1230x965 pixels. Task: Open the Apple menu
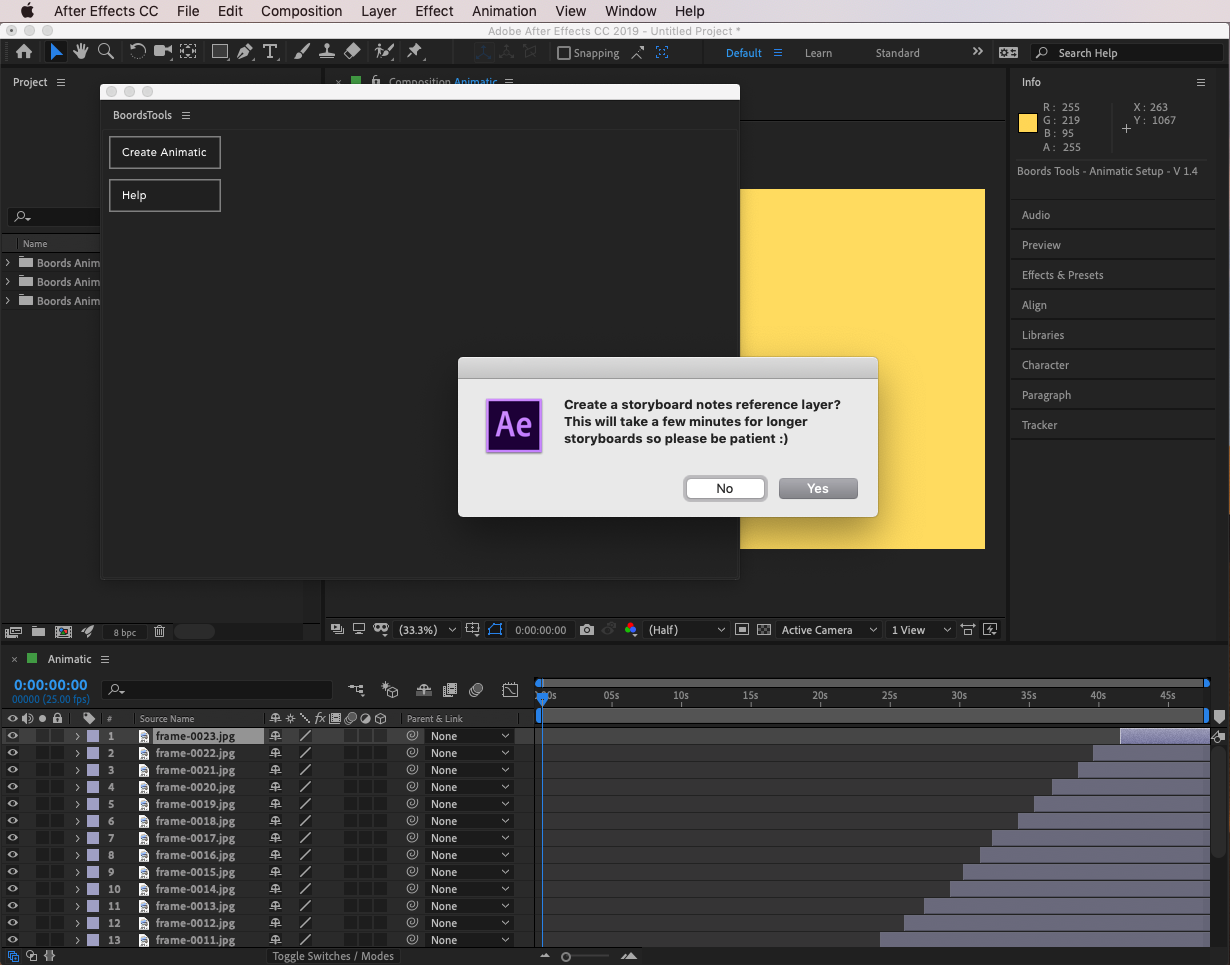point(27,11)
